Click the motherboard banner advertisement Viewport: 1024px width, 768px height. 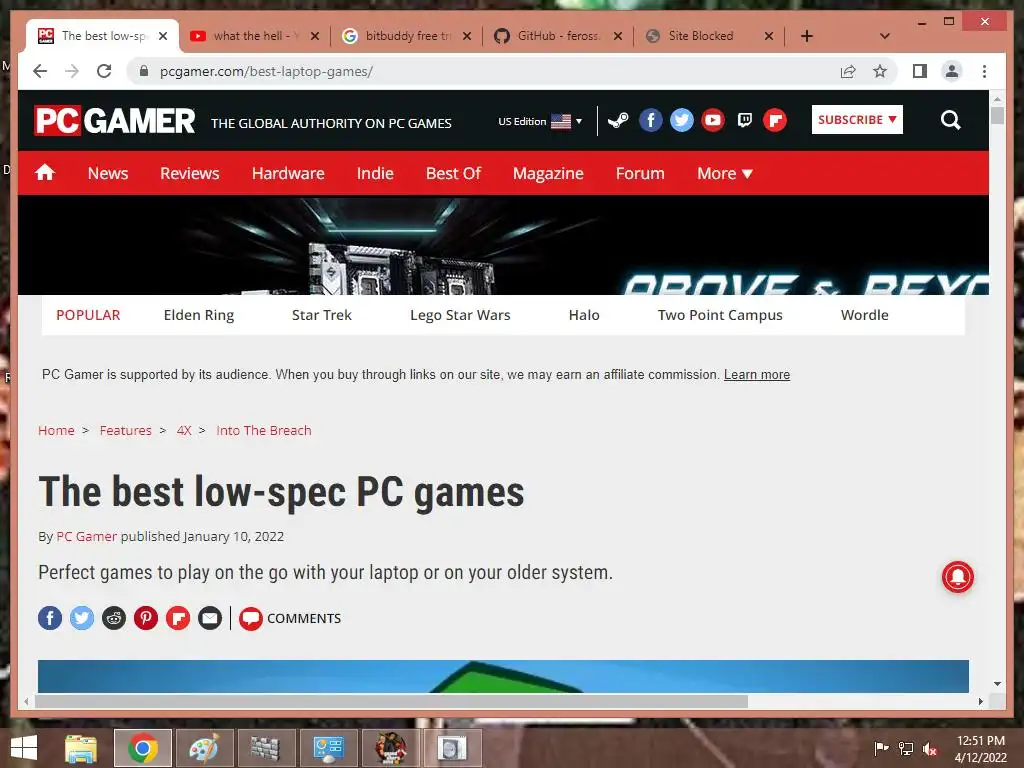503,246
